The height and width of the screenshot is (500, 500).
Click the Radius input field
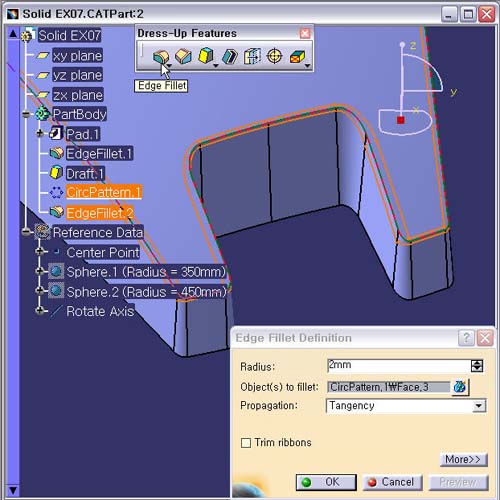[x=399, y=366]
